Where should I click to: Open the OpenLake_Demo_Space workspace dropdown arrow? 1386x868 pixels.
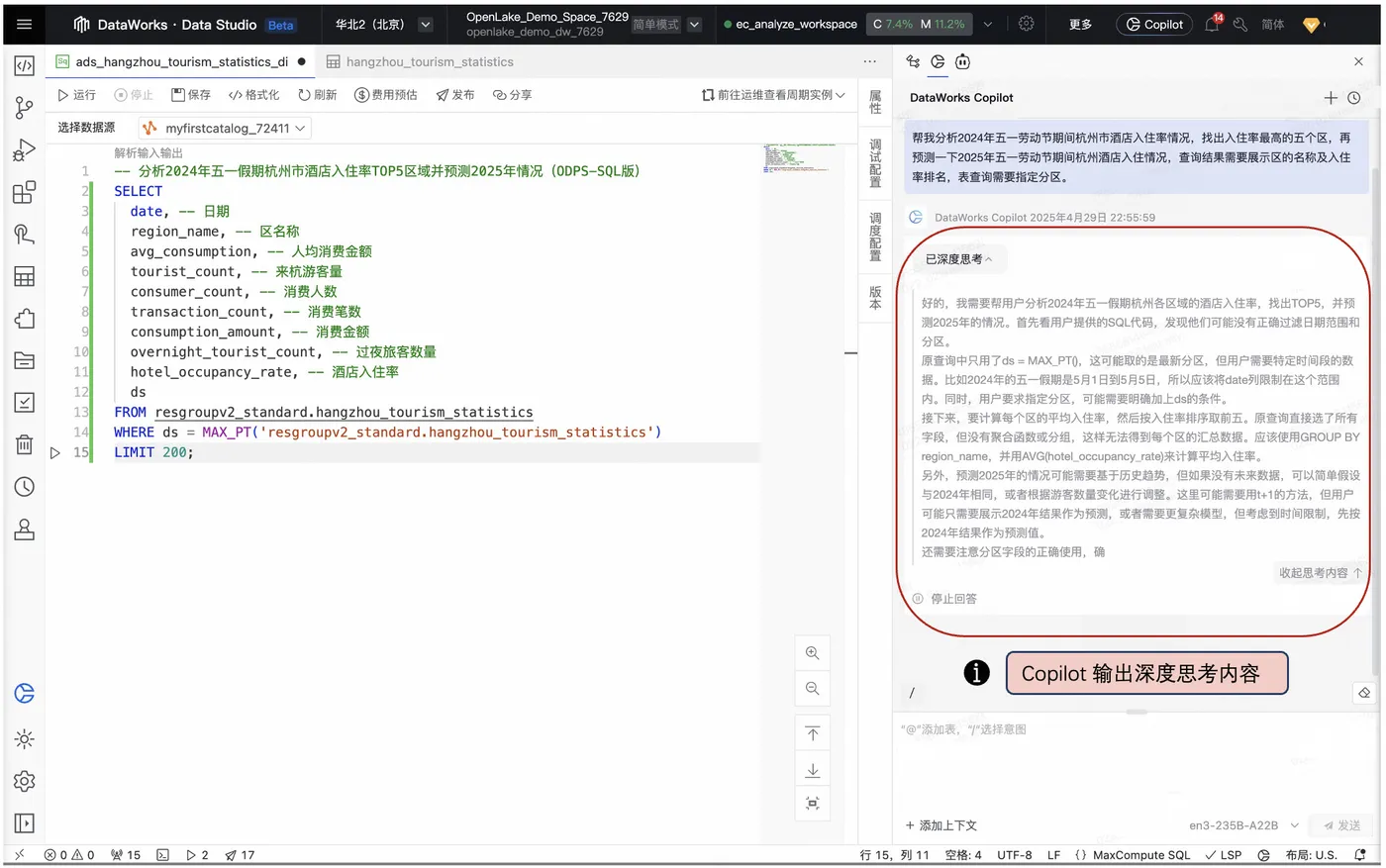coord(695,25)
